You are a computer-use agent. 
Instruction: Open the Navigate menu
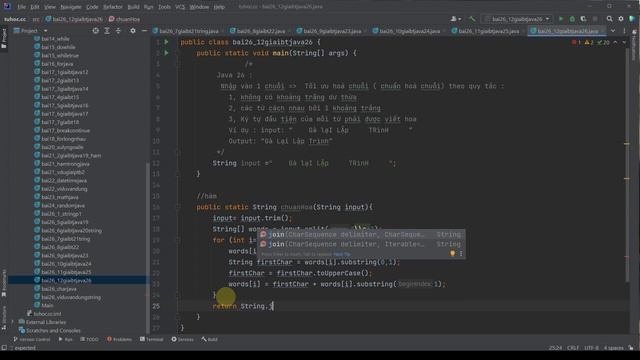click(x=71, y=7)
